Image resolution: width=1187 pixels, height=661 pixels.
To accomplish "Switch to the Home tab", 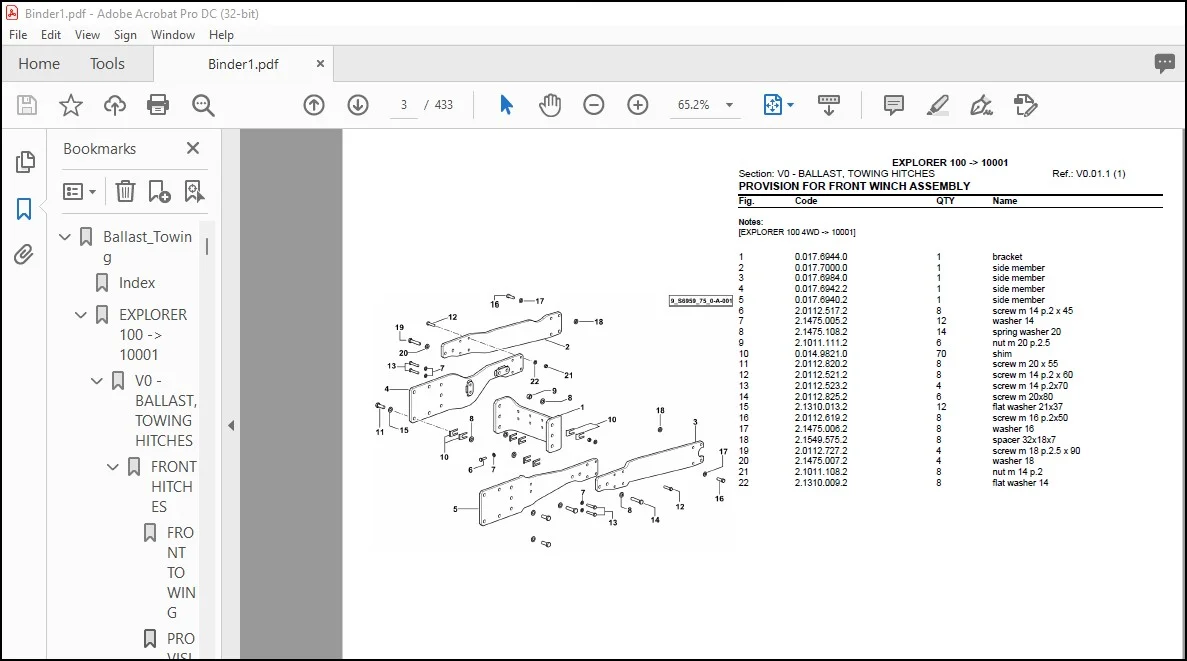I will pyautogui.click(x=39, y=64).
